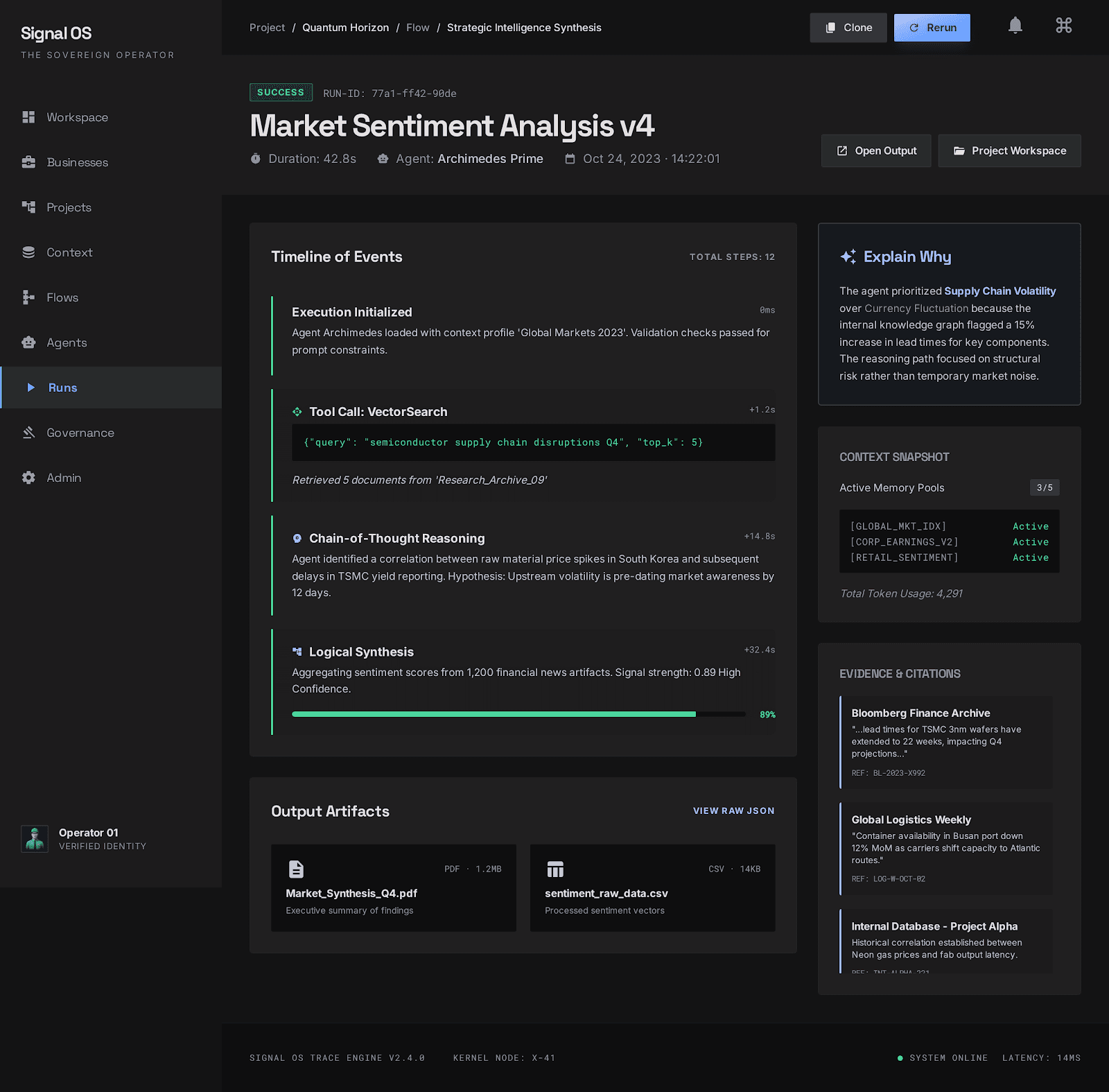Image resolution: width=1109 pixels, height=1092 pixels.
Task: Click the View Raw JSON link
Action: [733, 811]
